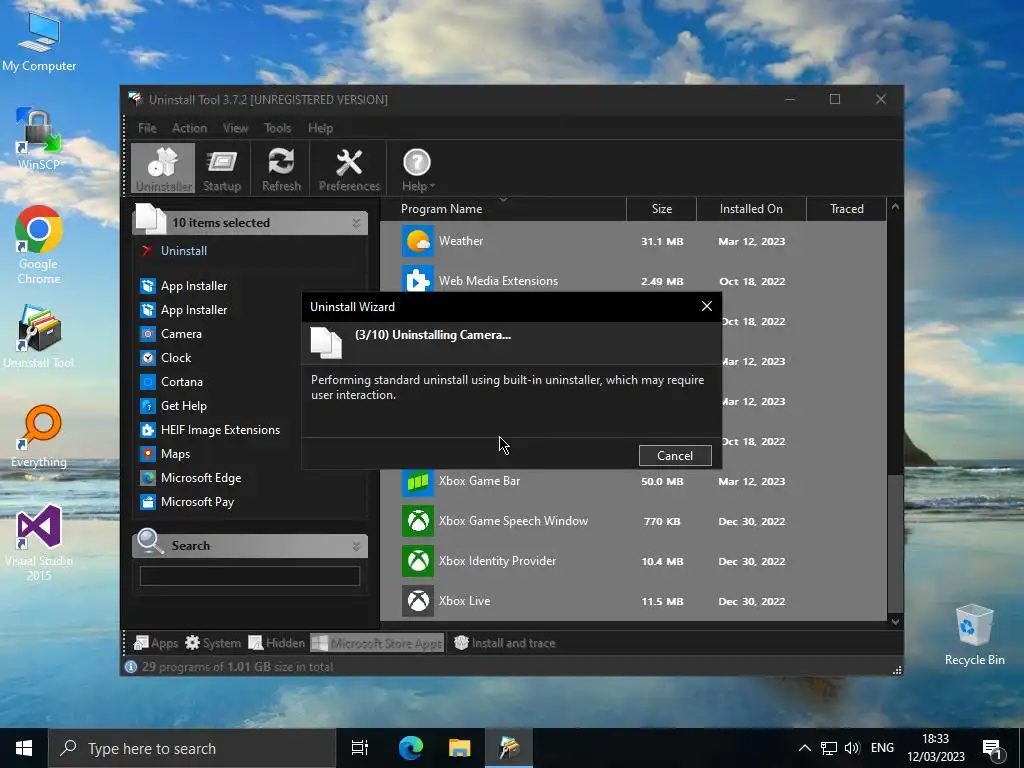1024x768 pixels.
Task: Sort by Program Name column header
Action: 503,209
